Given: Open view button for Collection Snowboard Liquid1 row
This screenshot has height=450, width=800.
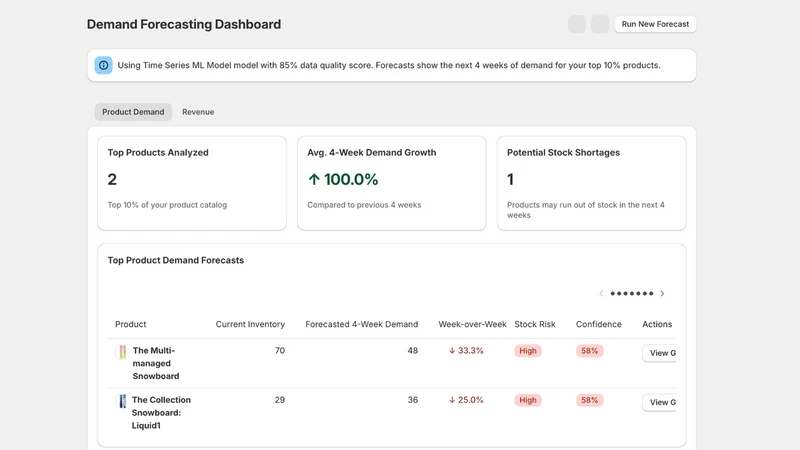Looking at the screenshot, I should [x=660, y=402].
